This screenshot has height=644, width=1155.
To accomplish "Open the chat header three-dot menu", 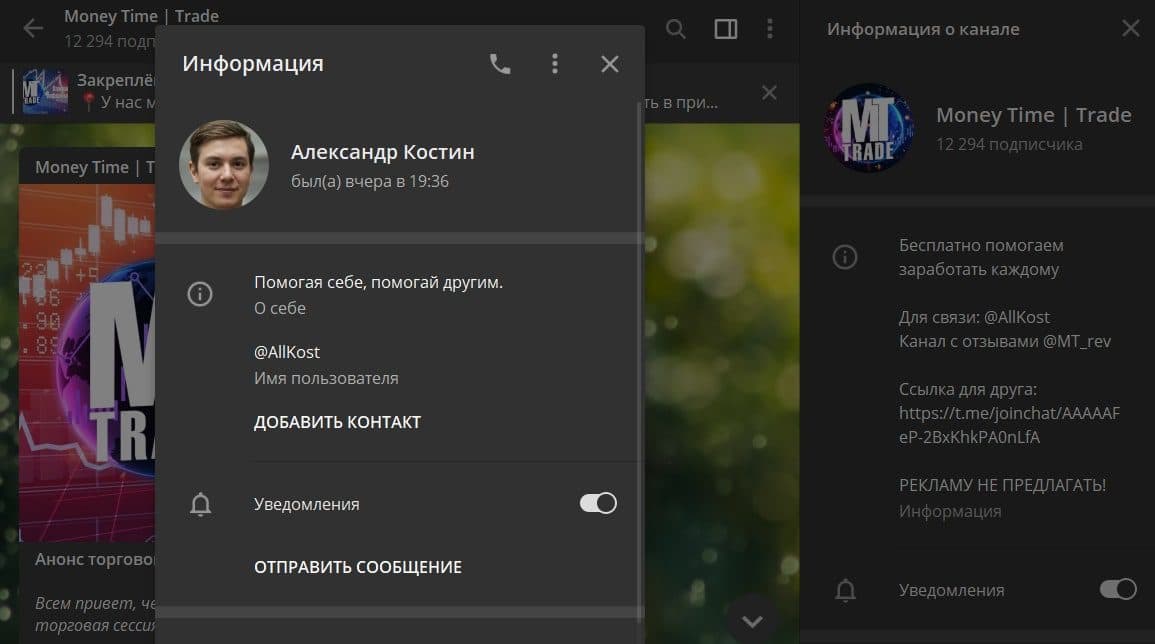I will pos(770,29).
